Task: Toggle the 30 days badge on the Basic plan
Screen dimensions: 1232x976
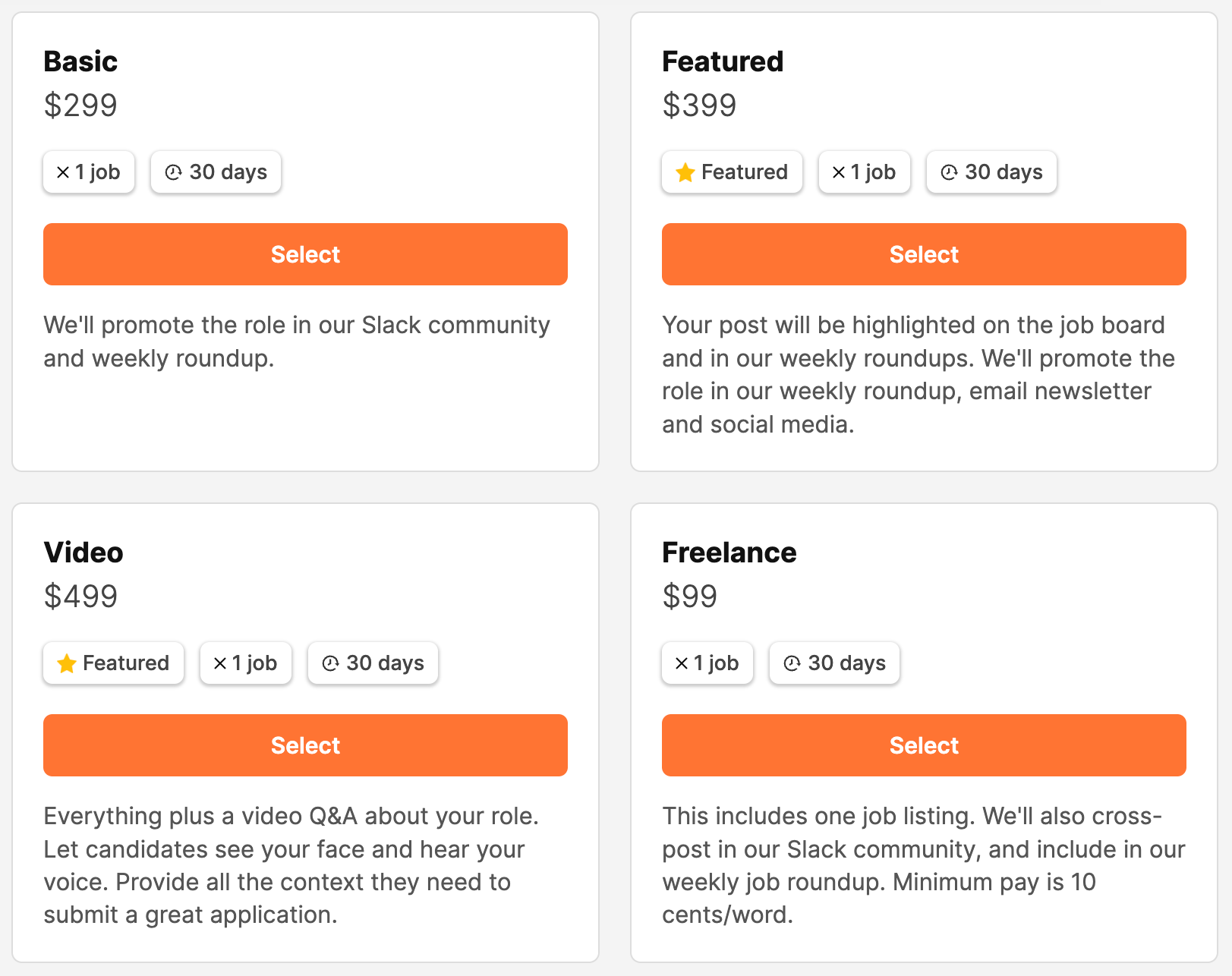Action: (x=216, y=172)
